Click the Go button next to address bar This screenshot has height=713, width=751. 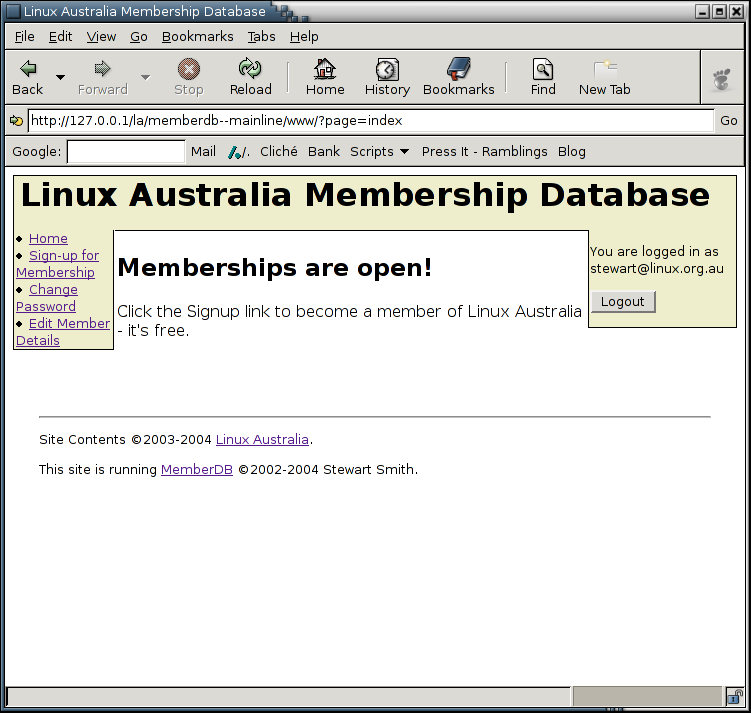(728, 121)
